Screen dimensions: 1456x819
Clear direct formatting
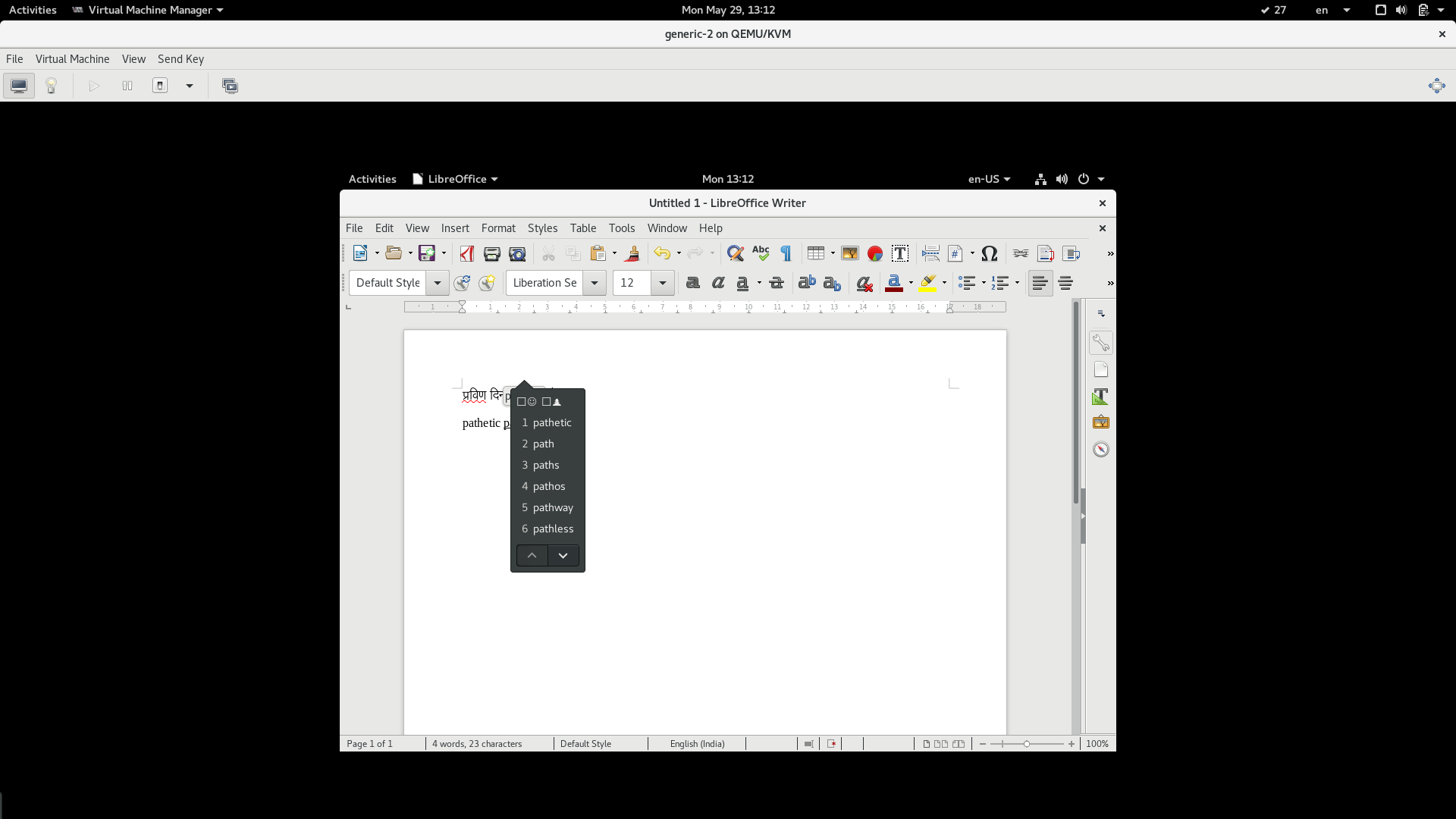(x=864, y=283)
